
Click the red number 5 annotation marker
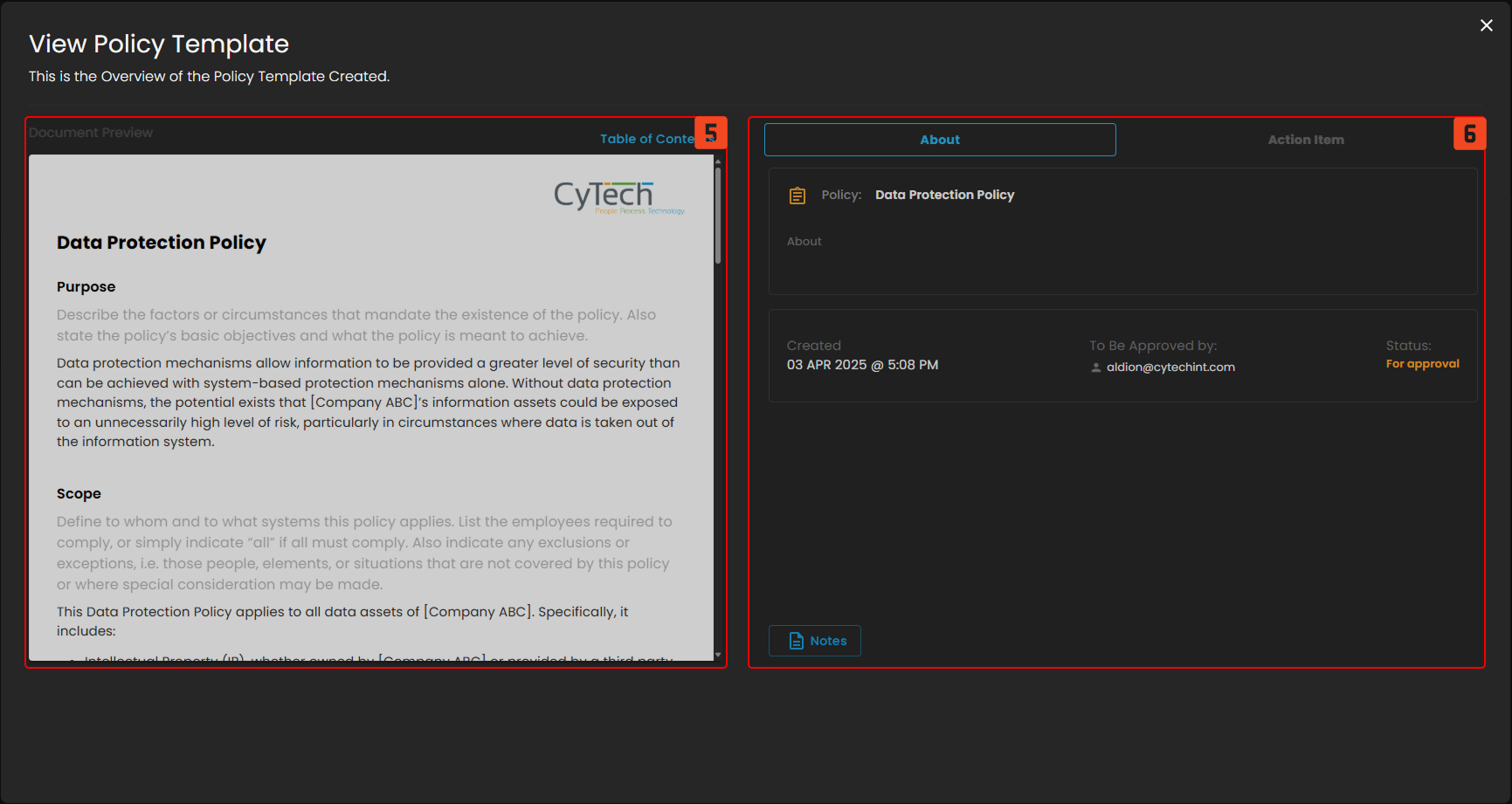[710, 134]
